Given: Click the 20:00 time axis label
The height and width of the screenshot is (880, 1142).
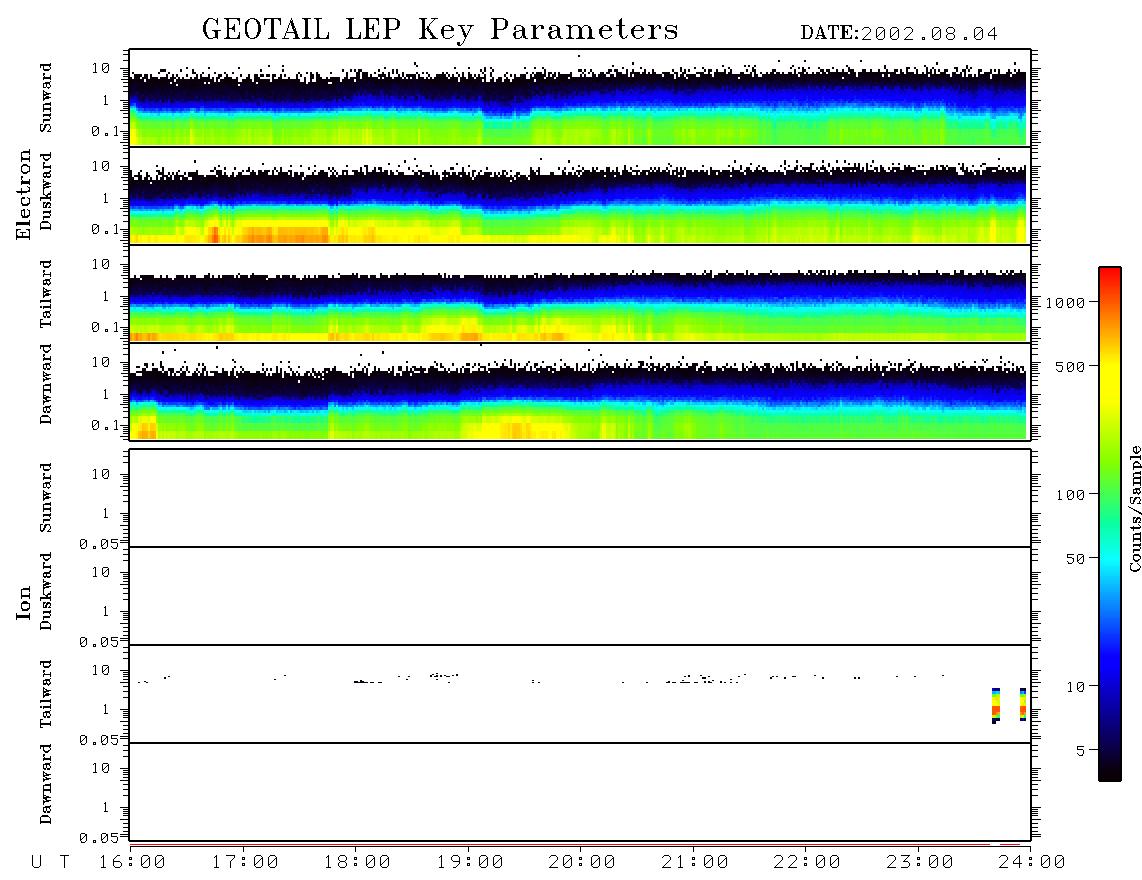Looking at the screenshot, I should click(582, 862).
